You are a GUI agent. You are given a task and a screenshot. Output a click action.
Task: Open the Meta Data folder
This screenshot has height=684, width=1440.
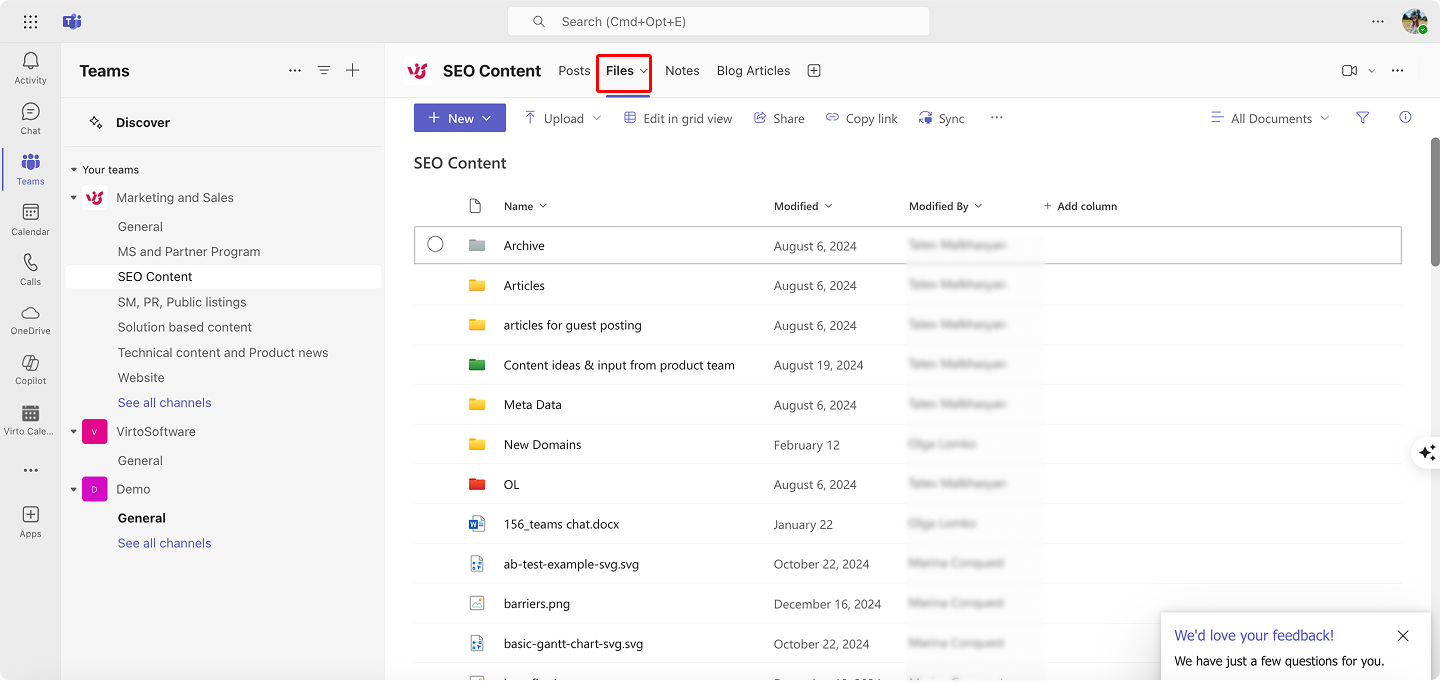pos(532,405)
